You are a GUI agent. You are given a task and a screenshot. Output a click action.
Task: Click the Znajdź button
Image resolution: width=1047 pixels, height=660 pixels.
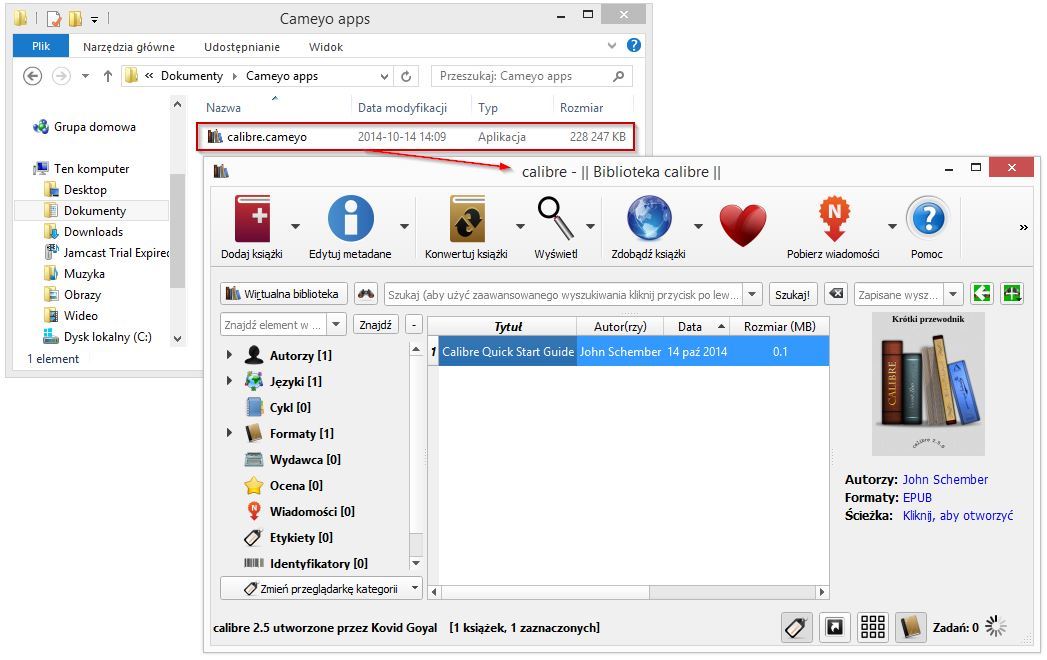[375, 325]
